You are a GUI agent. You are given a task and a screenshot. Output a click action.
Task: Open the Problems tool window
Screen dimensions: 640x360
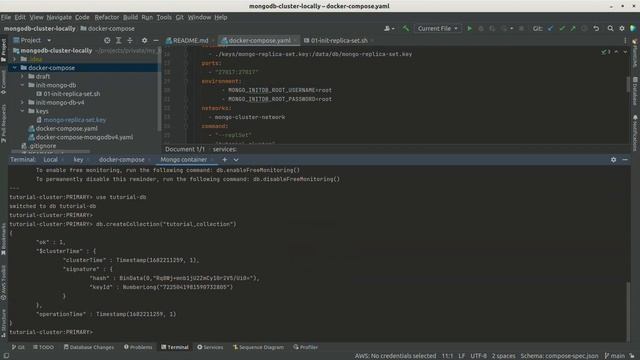click(x=138, y=347)
